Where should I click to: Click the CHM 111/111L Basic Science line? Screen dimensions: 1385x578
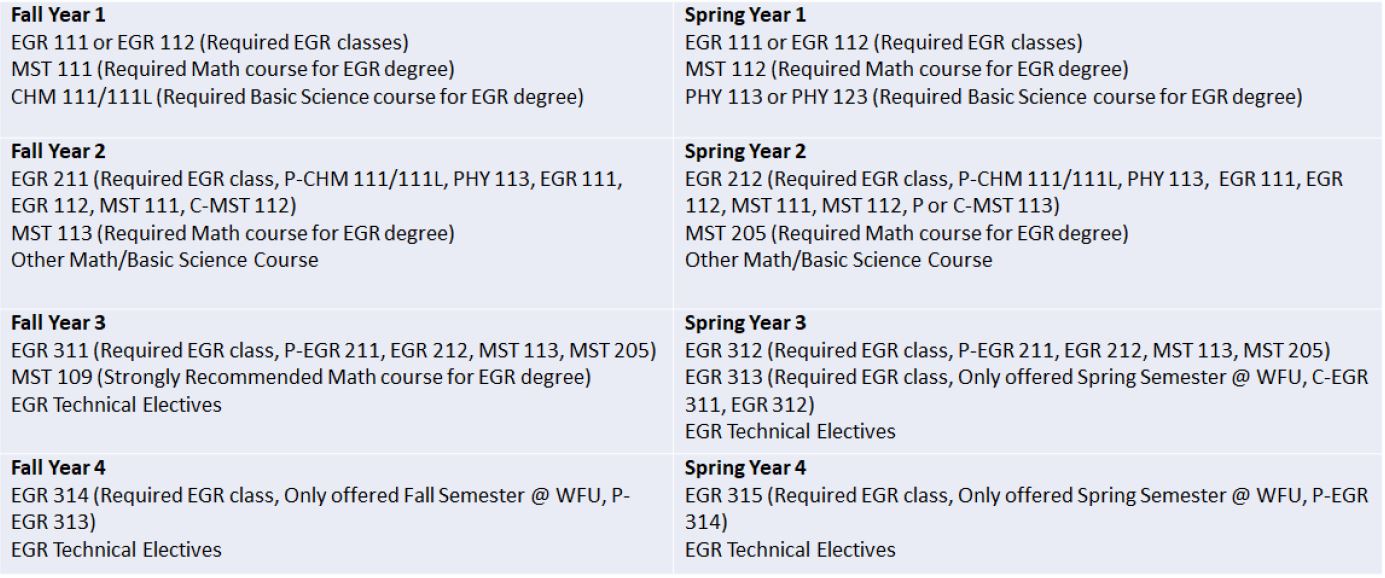(x=297, y=97)
